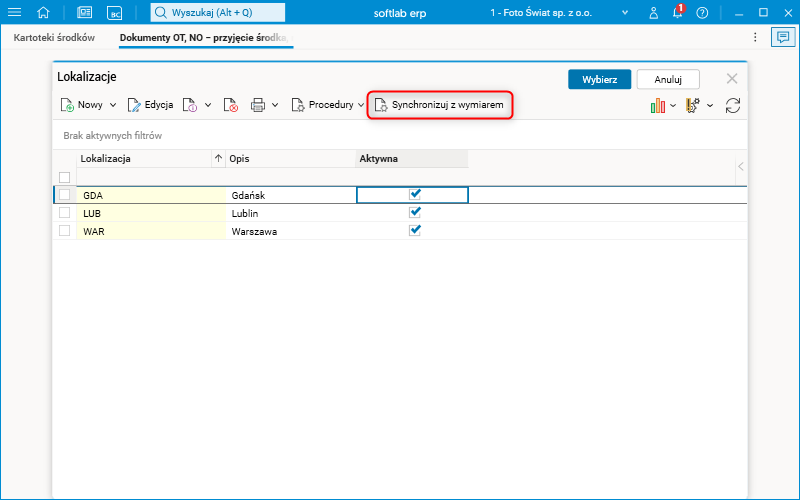800x500 pixels.
Task: Toggle the select-all rows checkbox
Action: (x=64, y=178)
